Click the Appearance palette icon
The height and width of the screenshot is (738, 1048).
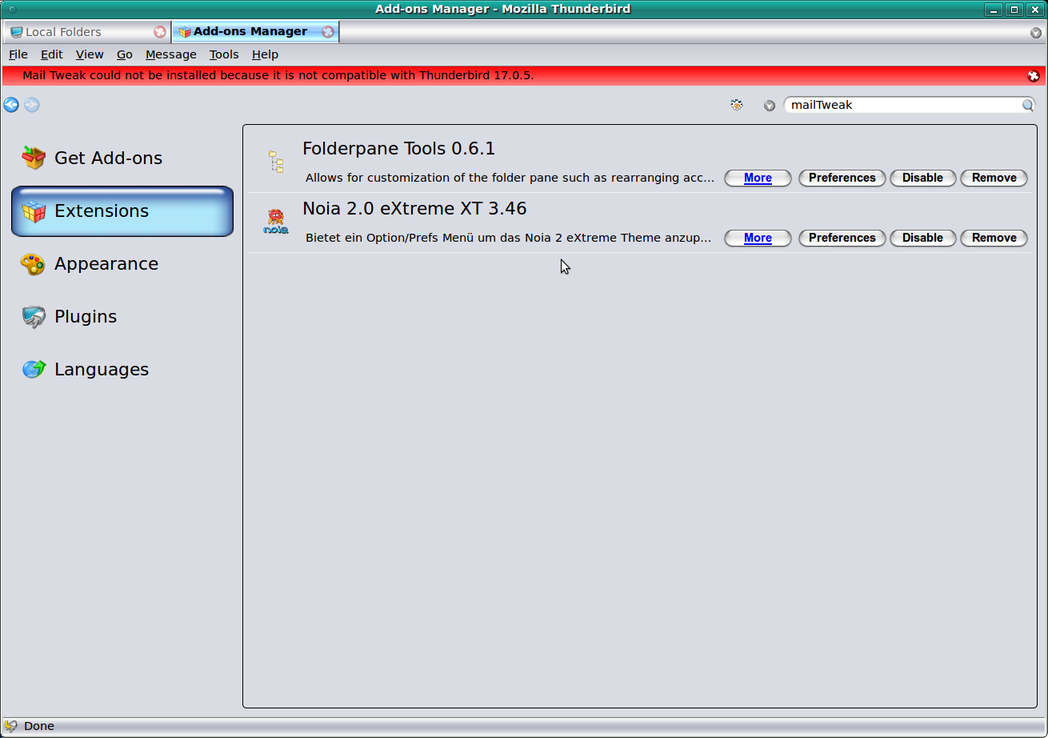[x=33, y=264]
